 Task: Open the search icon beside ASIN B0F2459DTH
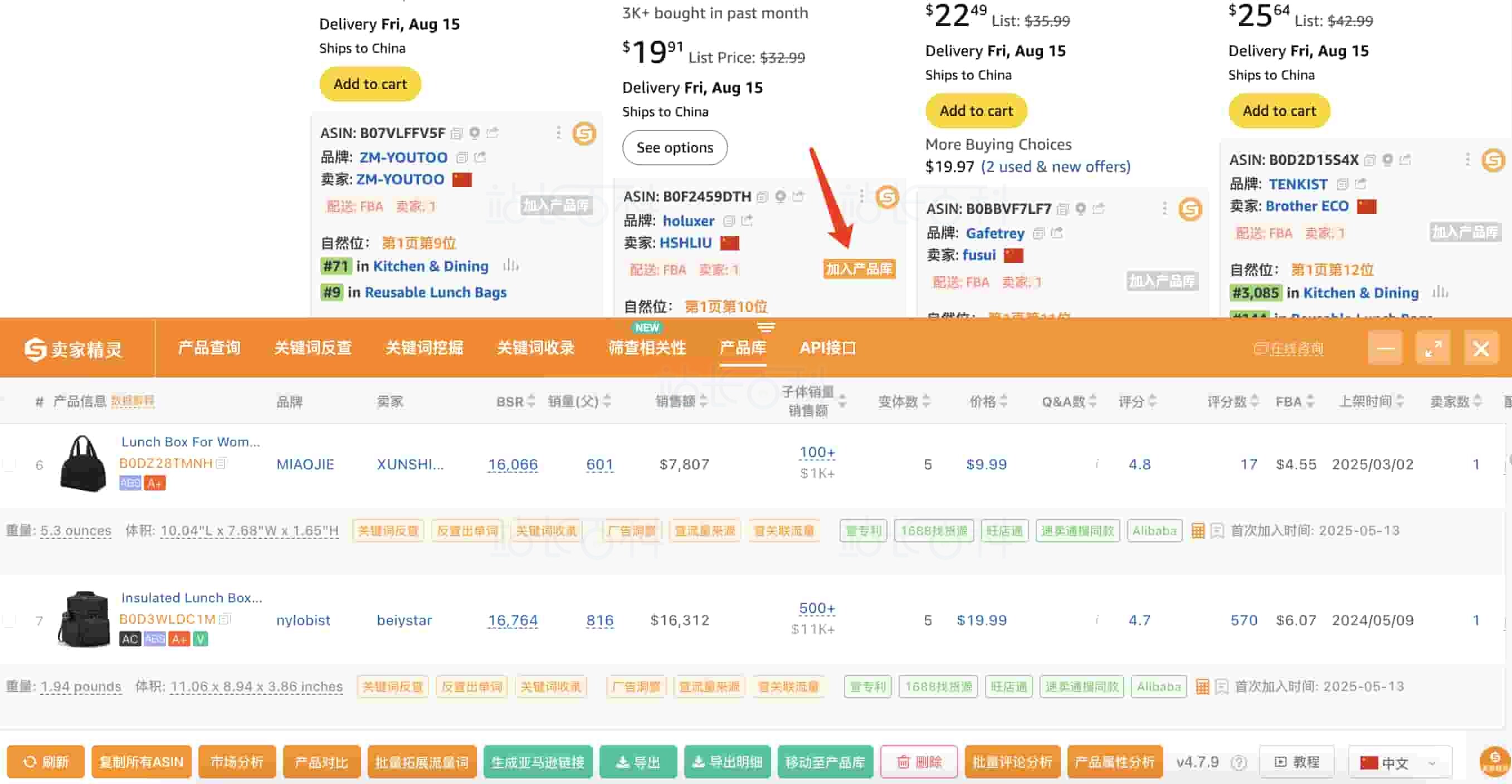780,197
